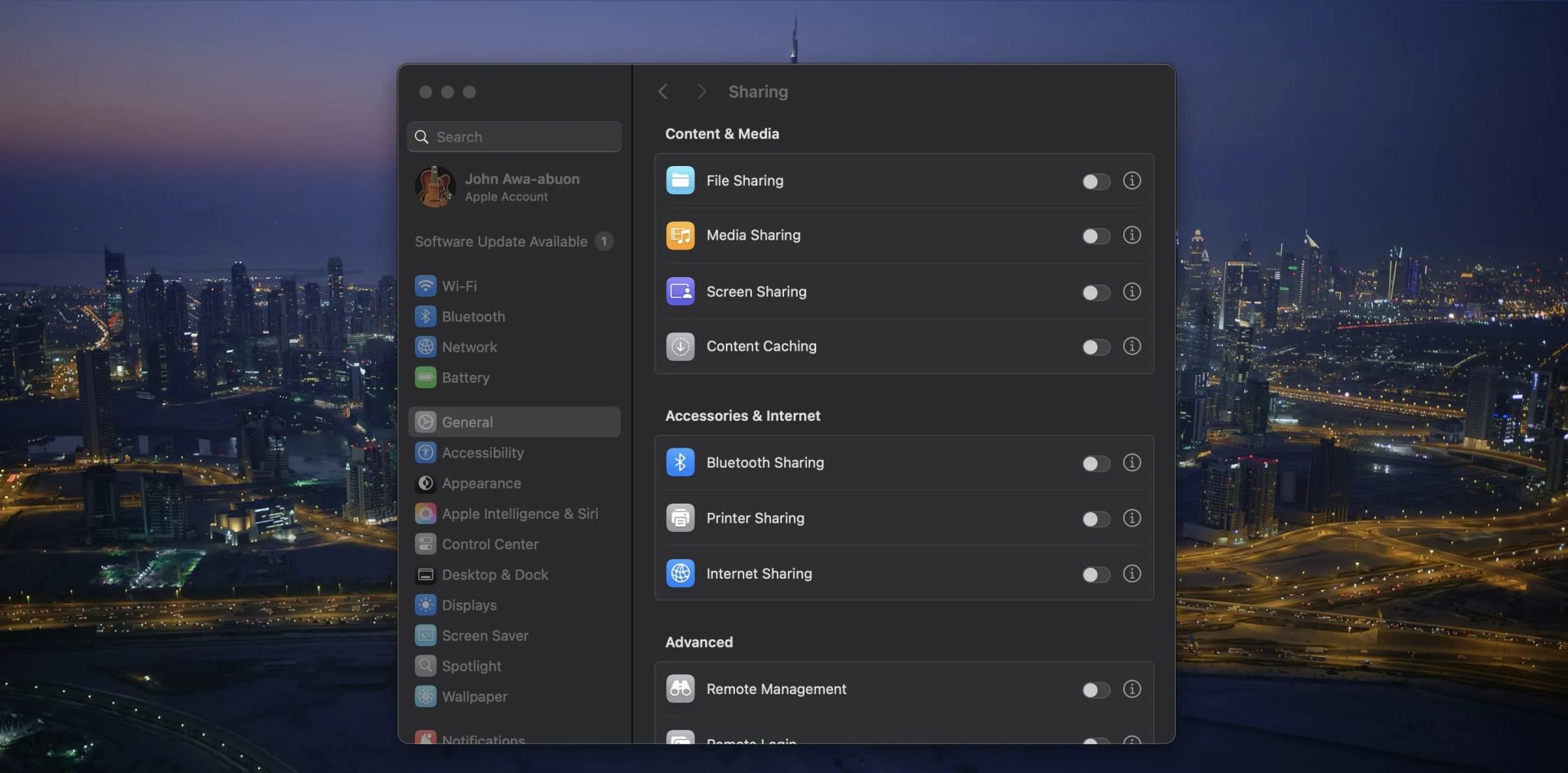Click the Content Caching download icon
Screen dimensions: 1568x773
point(680,346)
